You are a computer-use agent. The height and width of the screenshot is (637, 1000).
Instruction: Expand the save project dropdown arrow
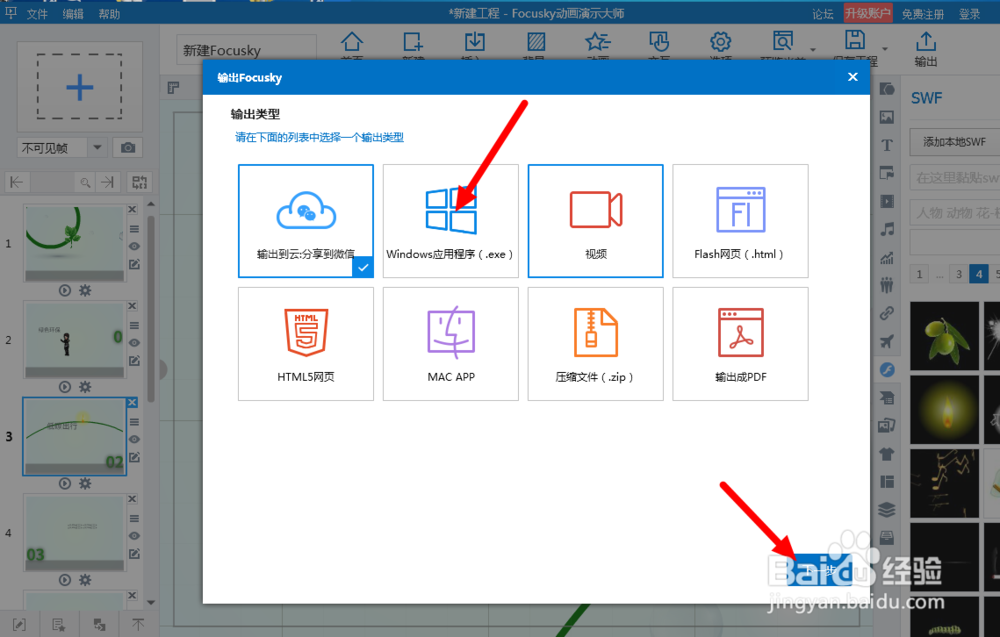coord(885,48)
